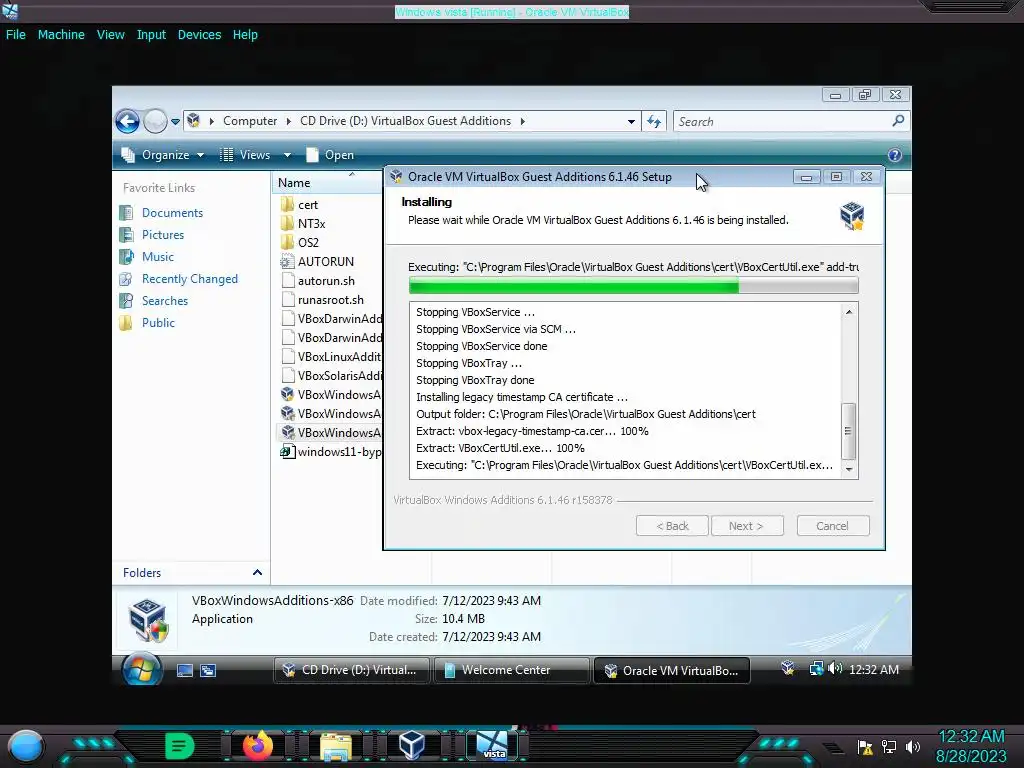This screenshot has height=768, width=1024.
Task: Select the VBoxLinuxAdditions file
Action: pos(332,357)
